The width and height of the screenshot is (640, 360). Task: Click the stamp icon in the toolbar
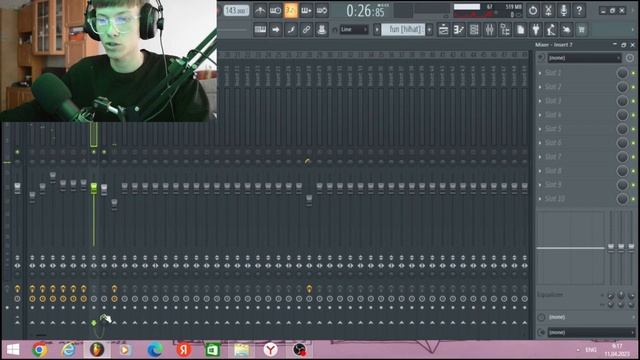(x=322, y=29)
